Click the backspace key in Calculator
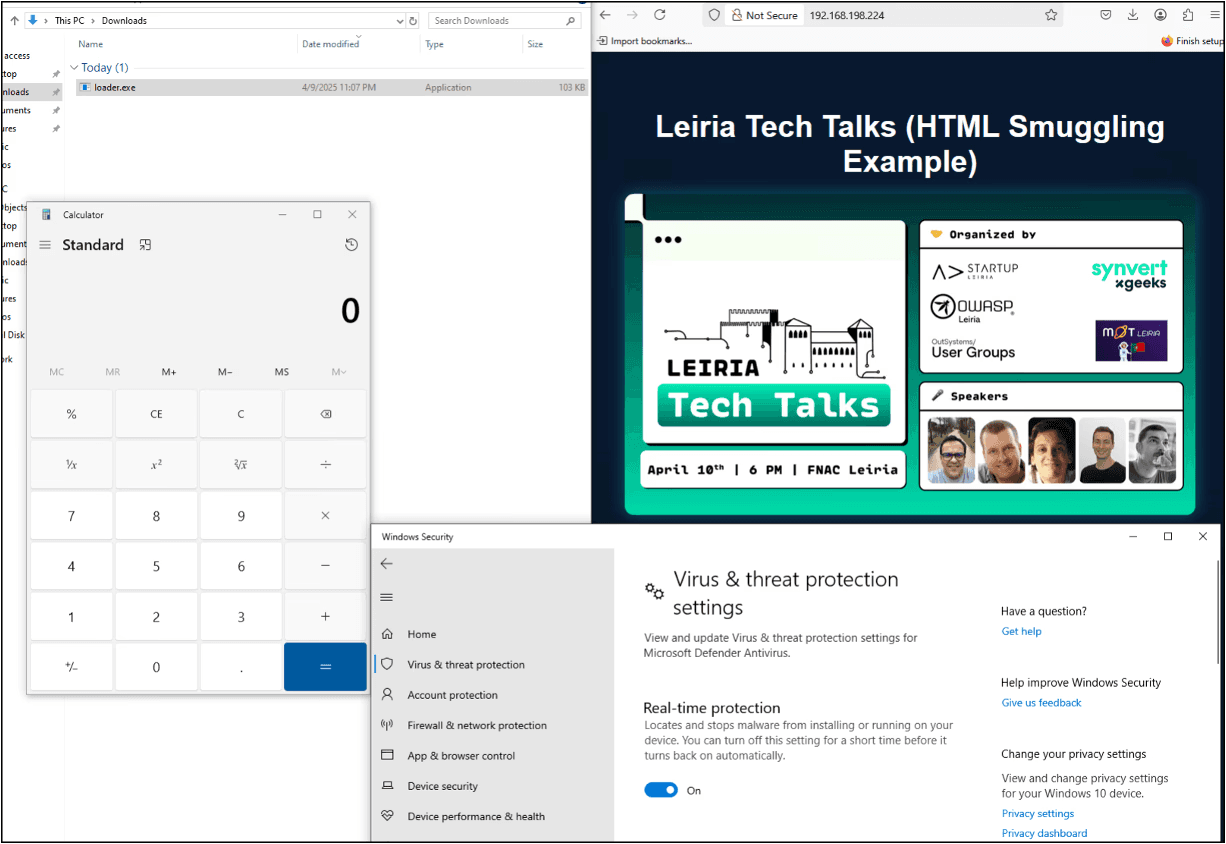 click(x=325, y=414)
